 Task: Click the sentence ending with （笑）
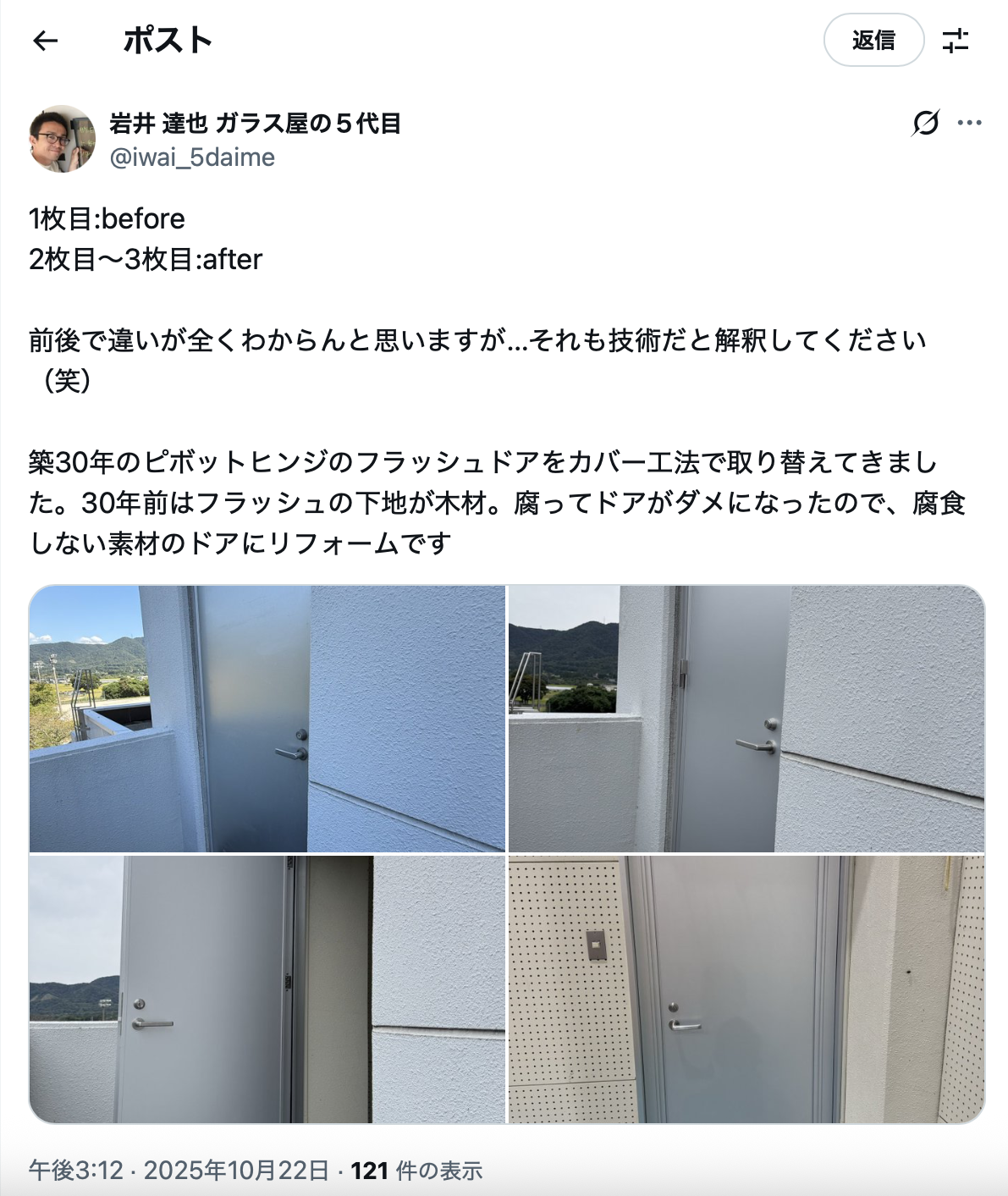click(x=478, y=361)
